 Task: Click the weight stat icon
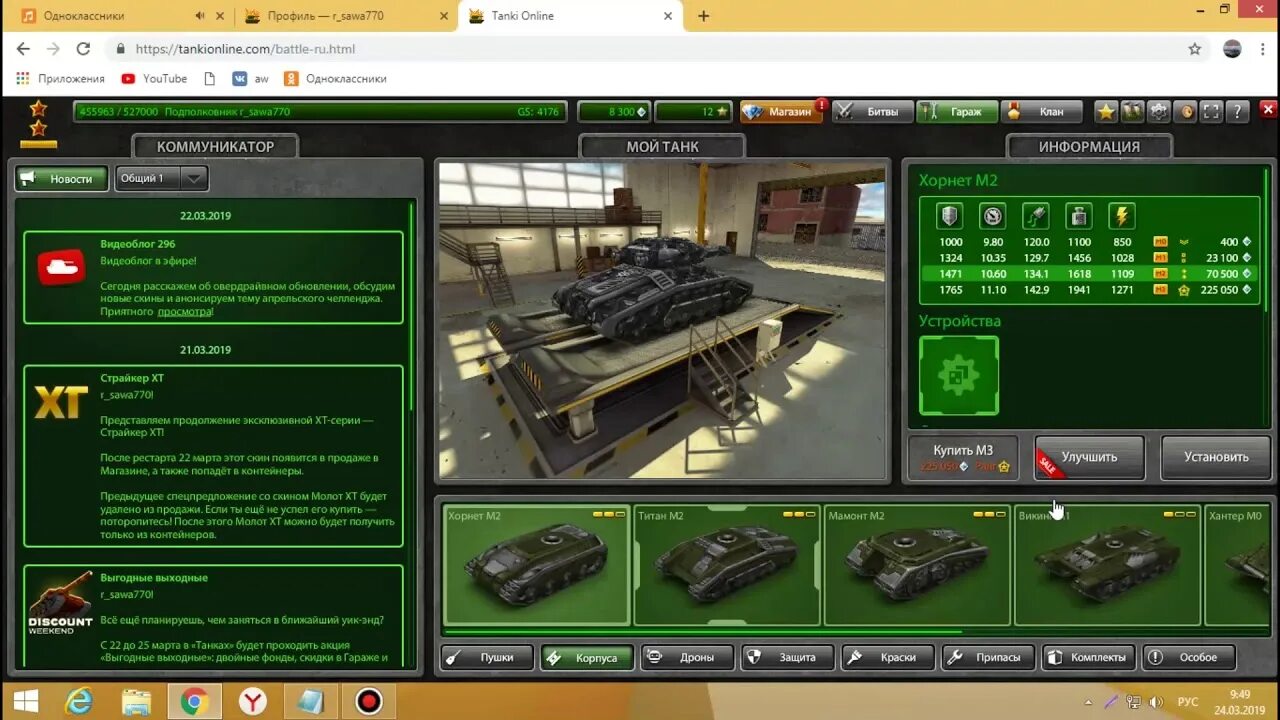(x=1078, y=215)
